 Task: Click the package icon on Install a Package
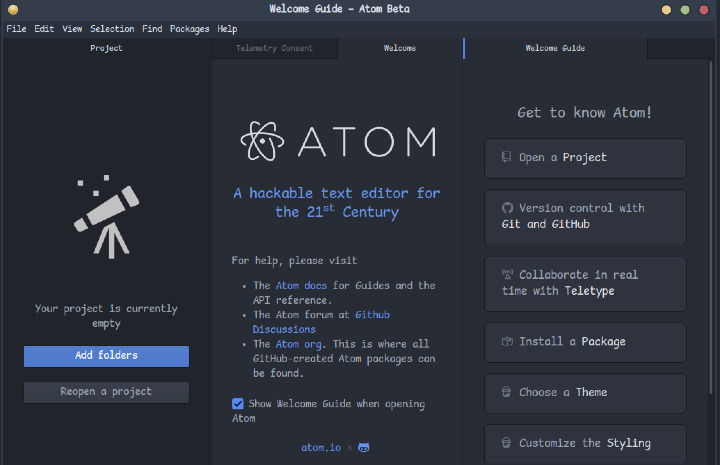pos(507,342)
